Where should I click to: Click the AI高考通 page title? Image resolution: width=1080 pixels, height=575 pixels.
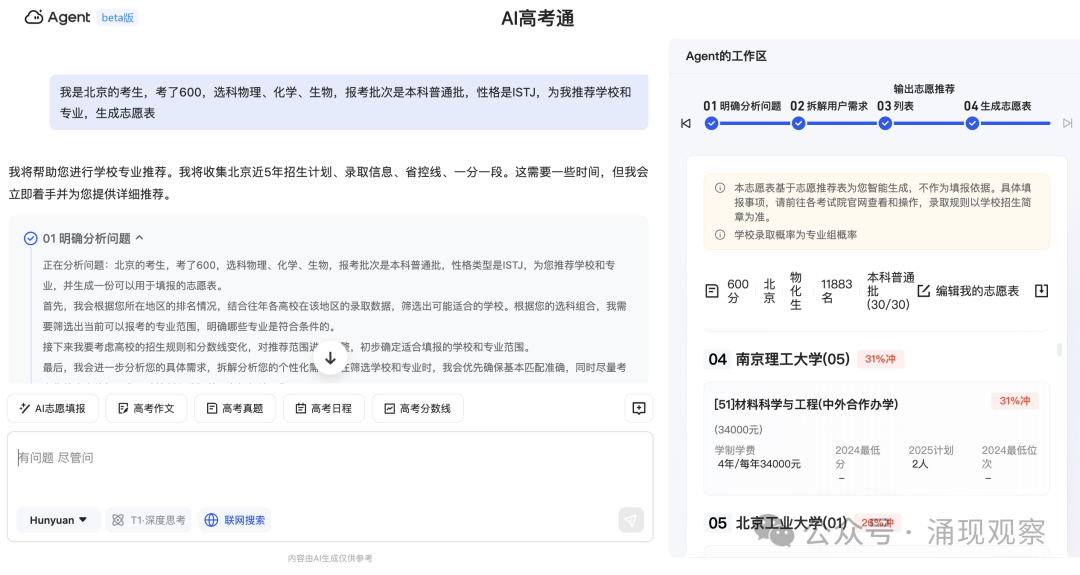(x=538, y=19)
